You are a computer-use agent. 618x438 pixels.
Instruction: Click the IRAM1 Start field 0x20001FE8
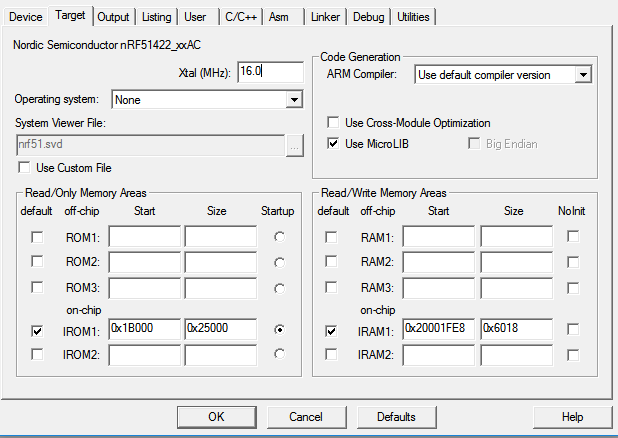[439, 329]
